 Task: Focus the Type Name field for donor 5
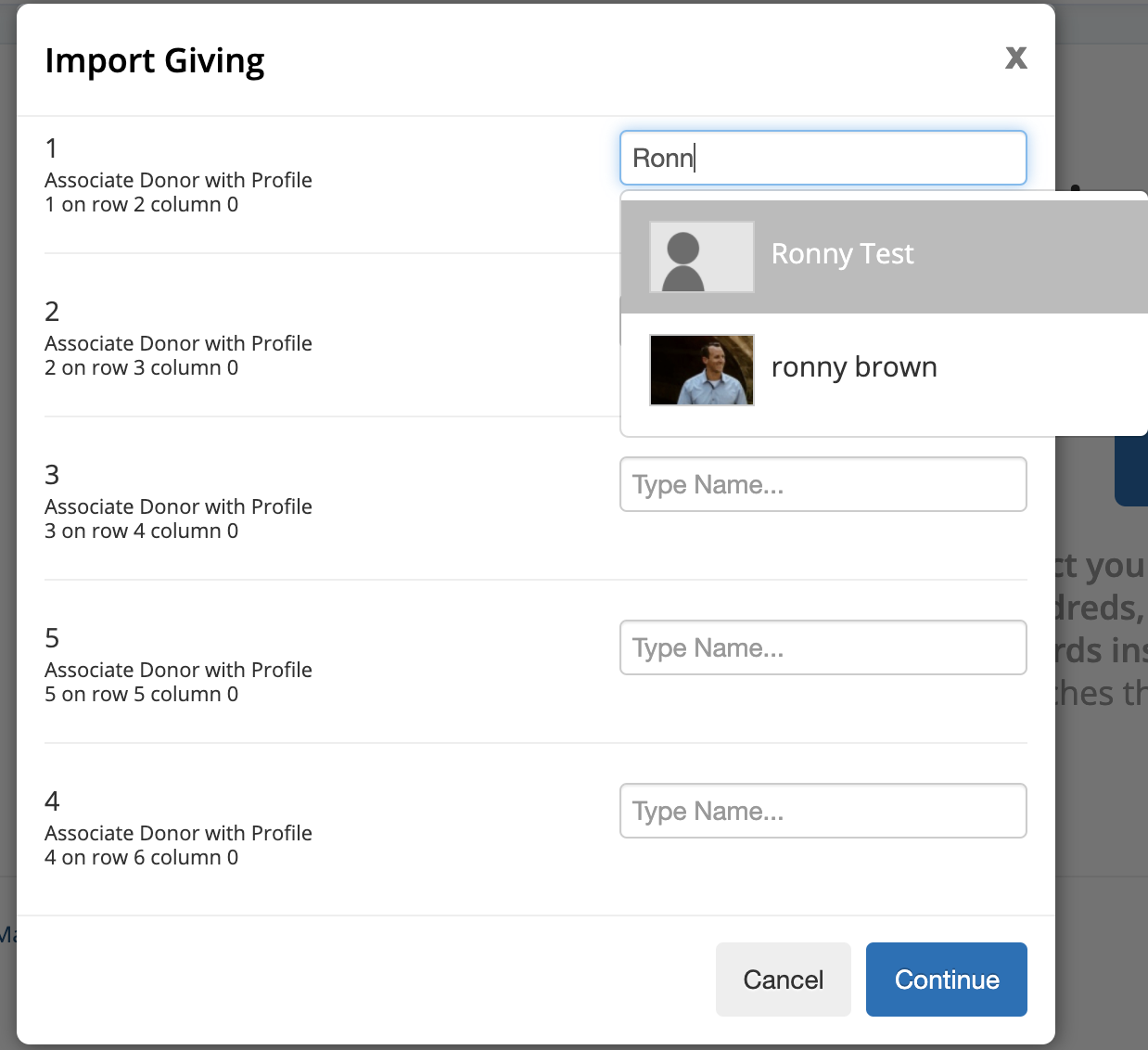823,647
